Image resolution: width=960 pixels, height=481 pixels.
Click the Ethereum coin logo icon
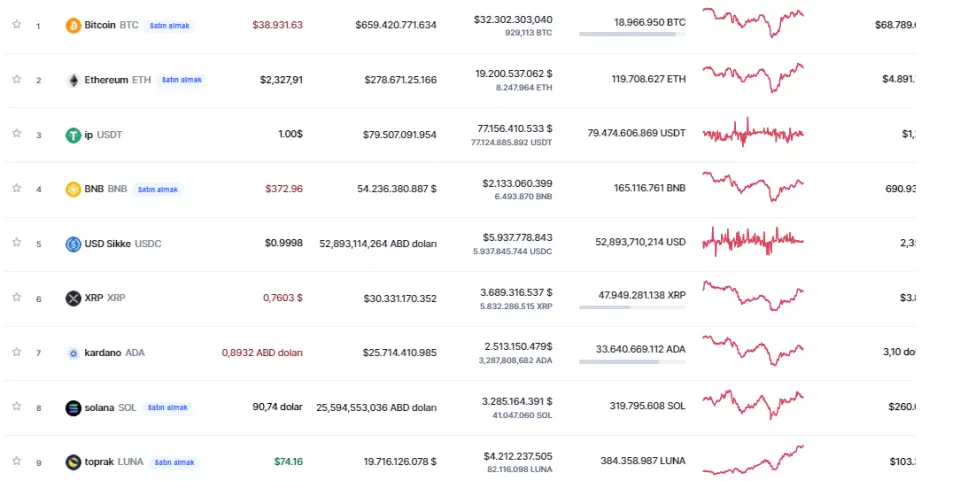coord(73,80)
